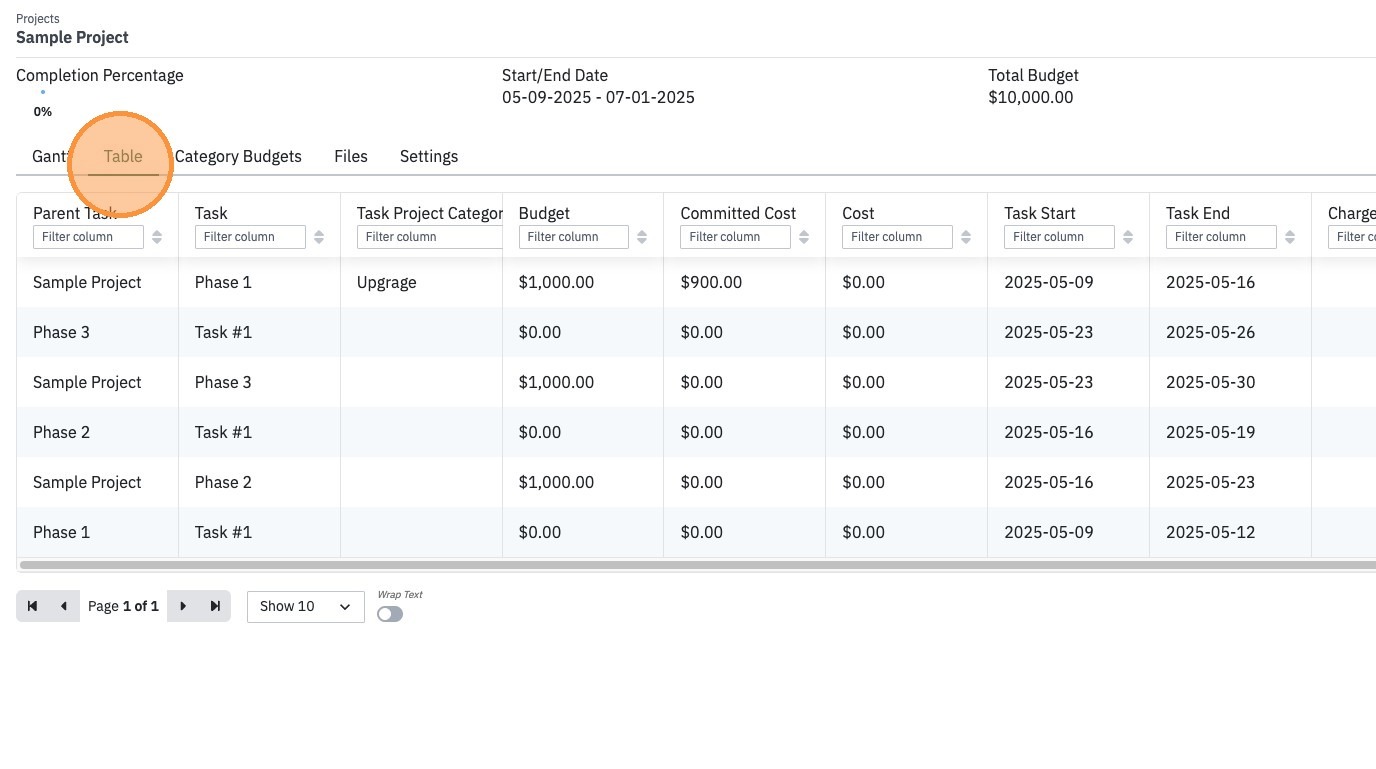The width and height of the screenshot is (1376, 769).
Task: Select the Phase 1 task row
Action: (696, 282)
